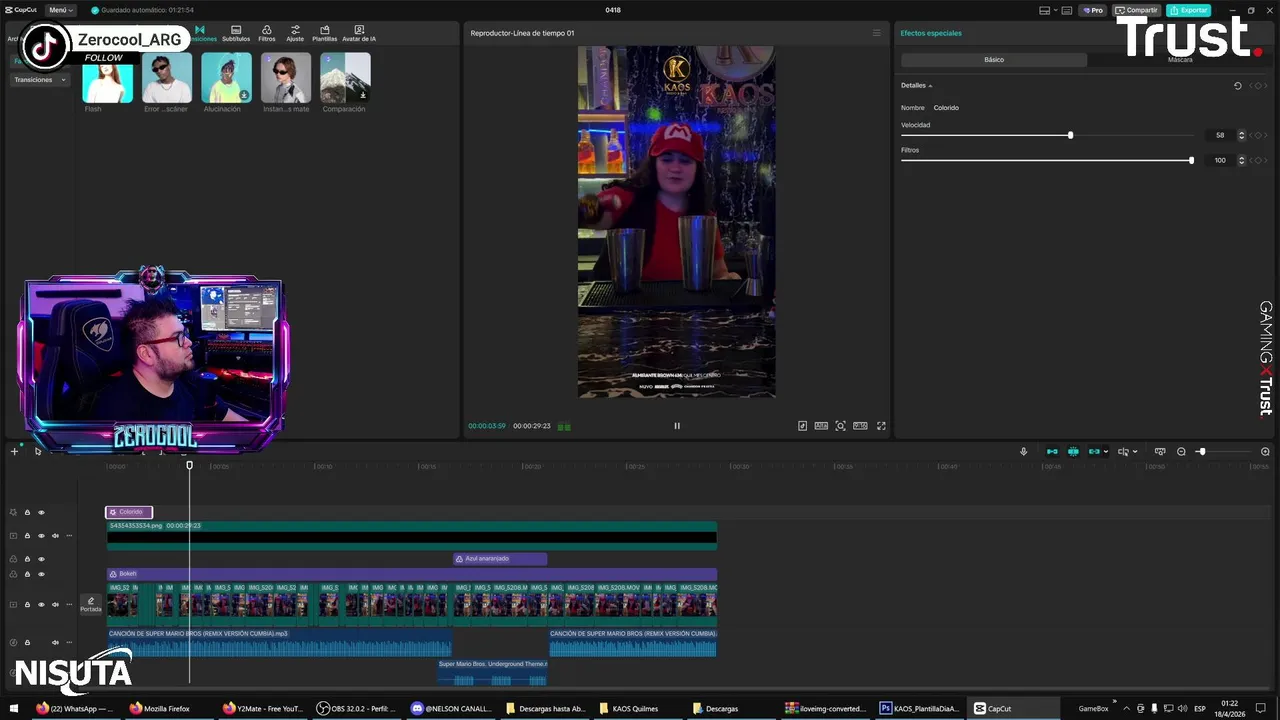Click the Filtros slider handle
Screen dimensions: 1280x720
pos(1191,160)
